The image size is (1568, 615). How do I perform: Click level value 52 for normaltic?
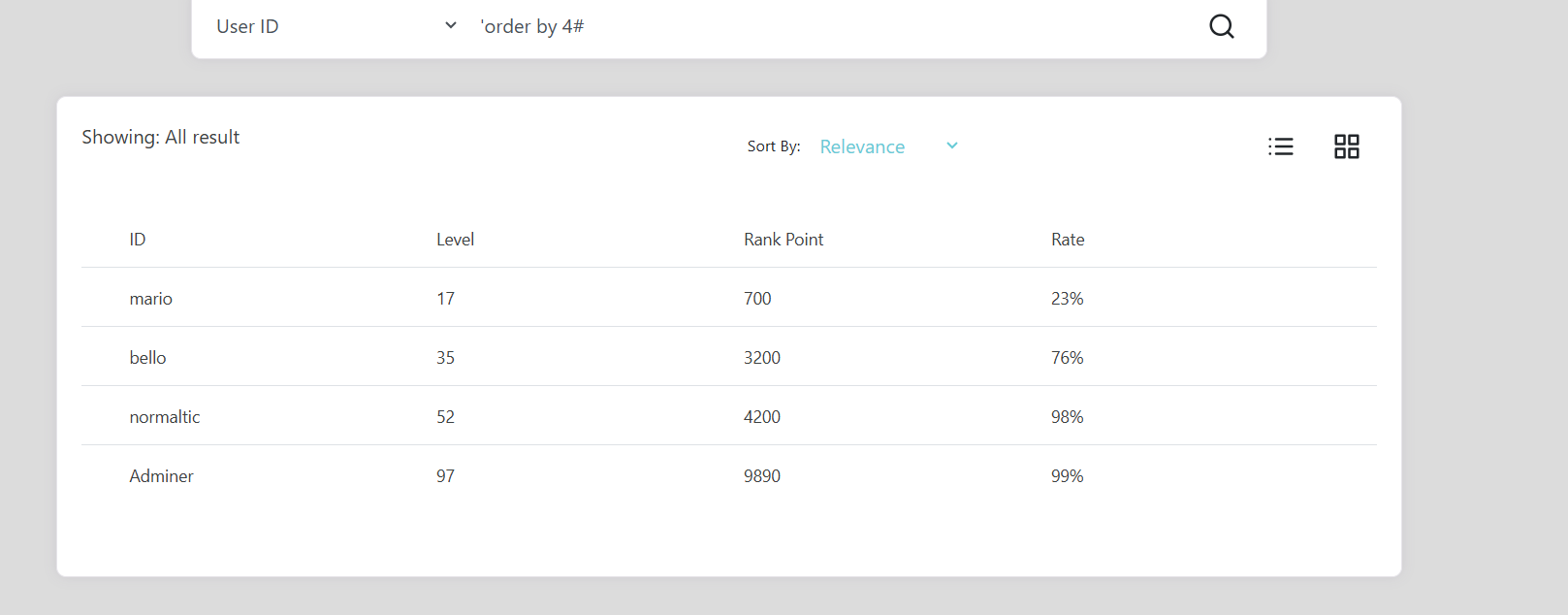click(445, 417)
